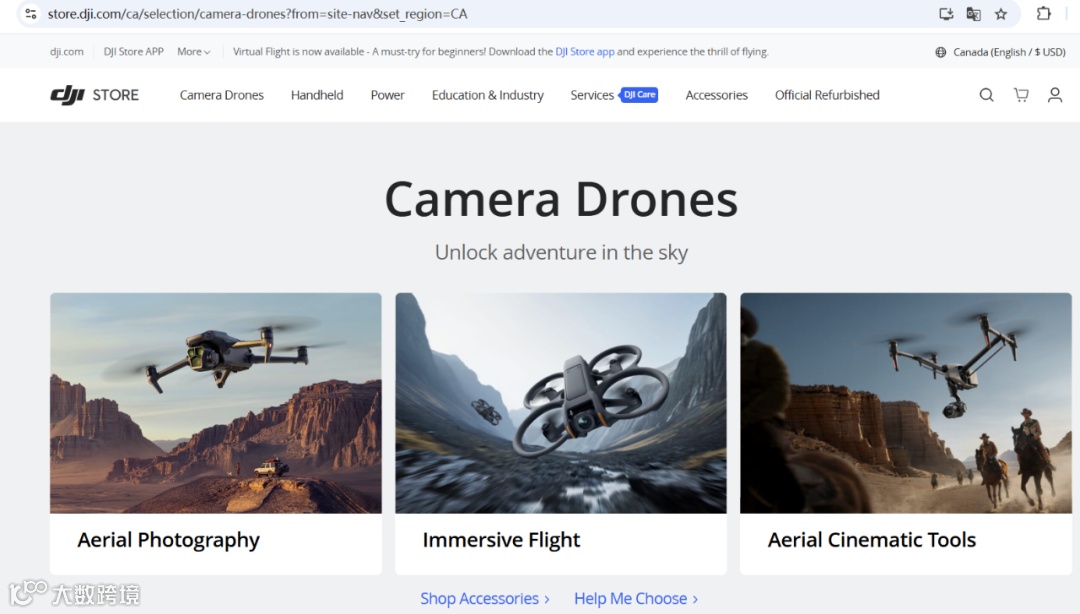This screenshot has width=1080, height=614.
Task: Open the search magnifier icon
Action: pyautogui.click(x=986, y=95)
